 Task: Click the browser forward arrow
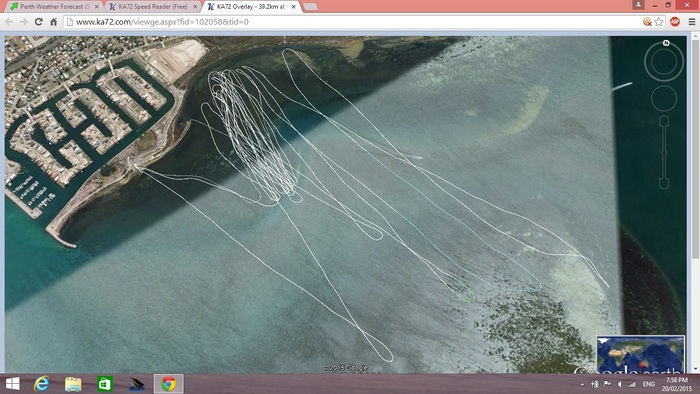(24, 22)
